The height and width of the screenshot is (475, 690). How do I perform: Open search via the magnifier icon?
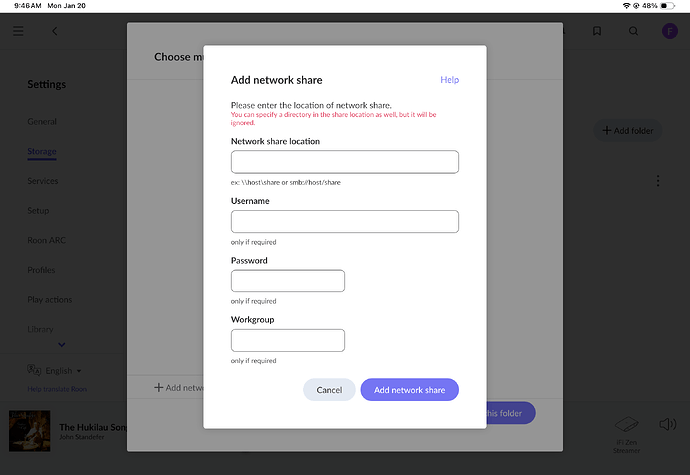point(633,31)
